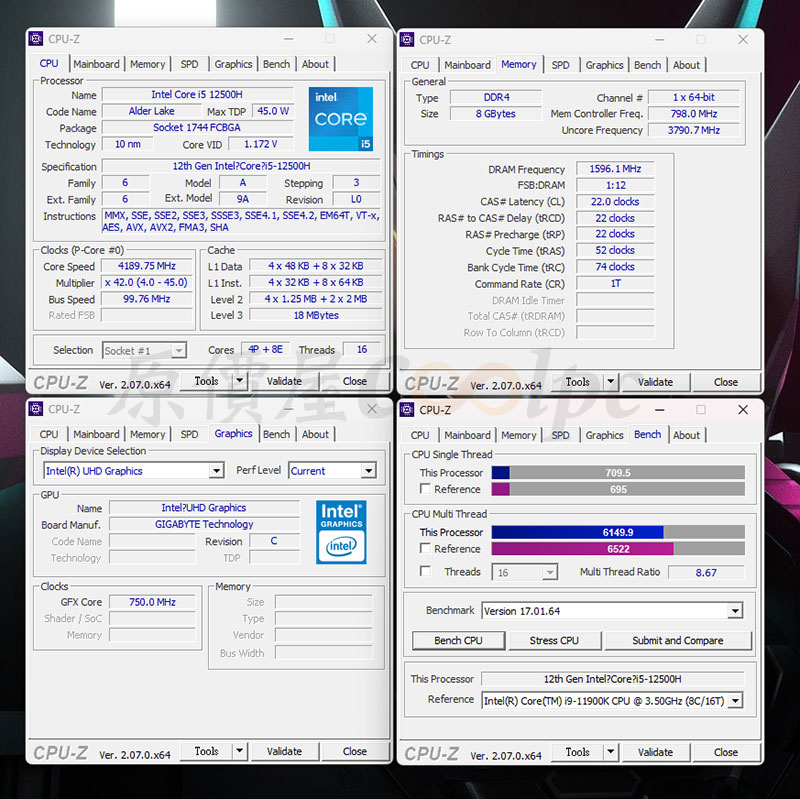Viewport: 800px width, 799px height.
Task: Click the Stress CPU button
Action: [554, 640]
